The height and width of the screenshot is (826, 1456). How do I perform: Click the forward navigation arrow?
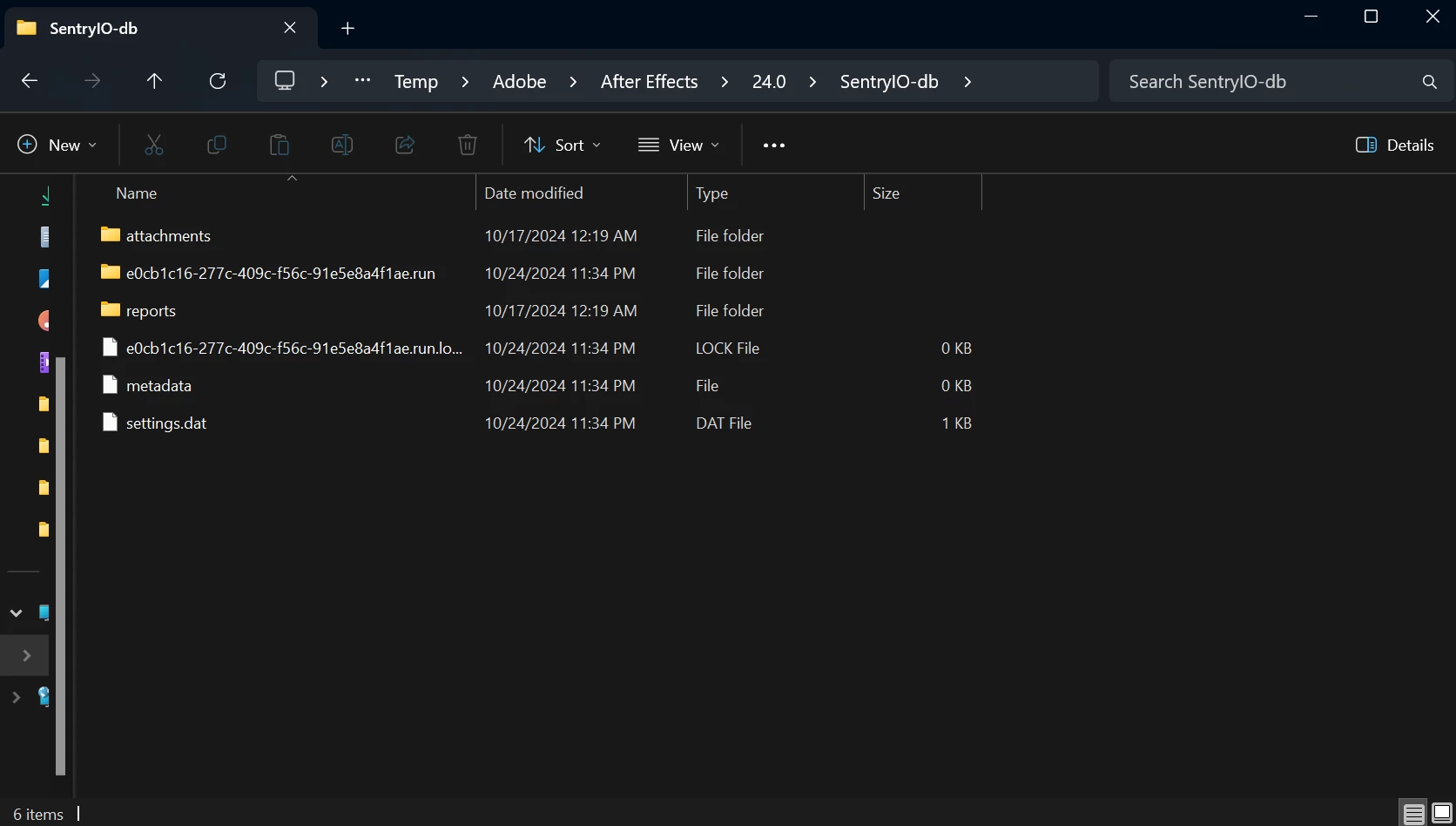pyautogui.click(x=91, y=81)
